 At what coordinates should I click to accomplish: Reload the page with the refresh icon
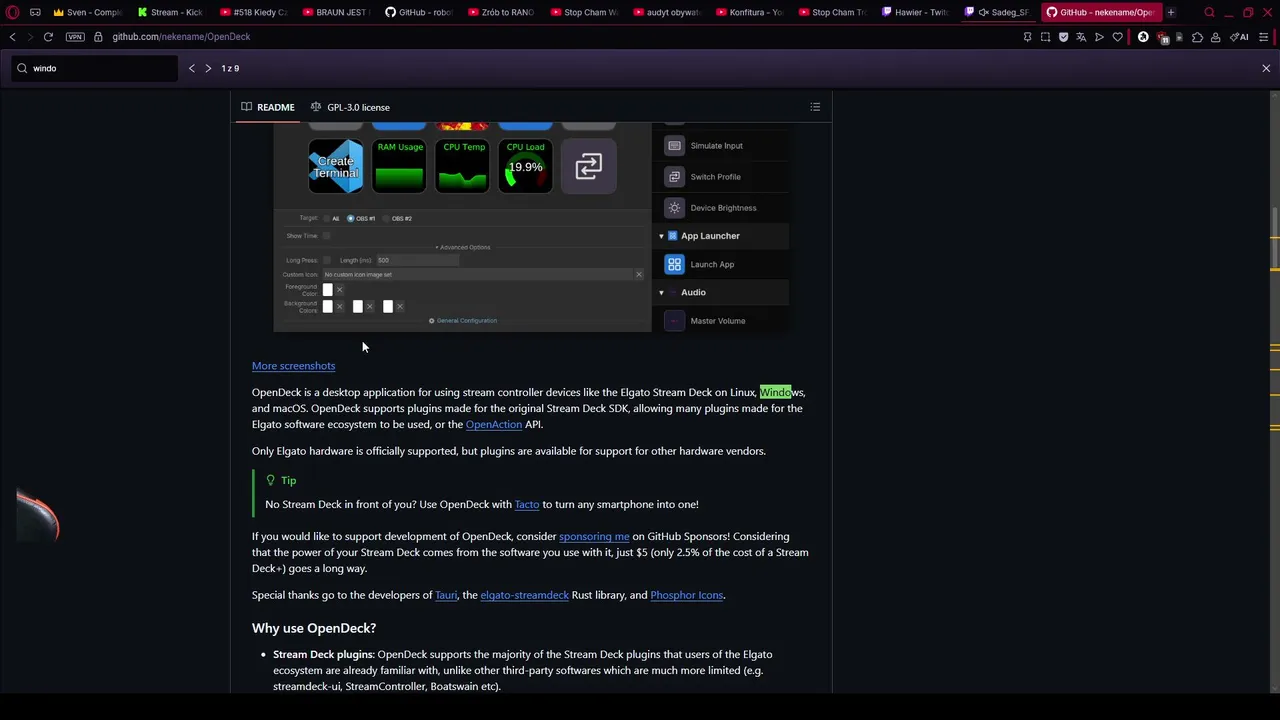pyautogui.click(x=48, y=37)
